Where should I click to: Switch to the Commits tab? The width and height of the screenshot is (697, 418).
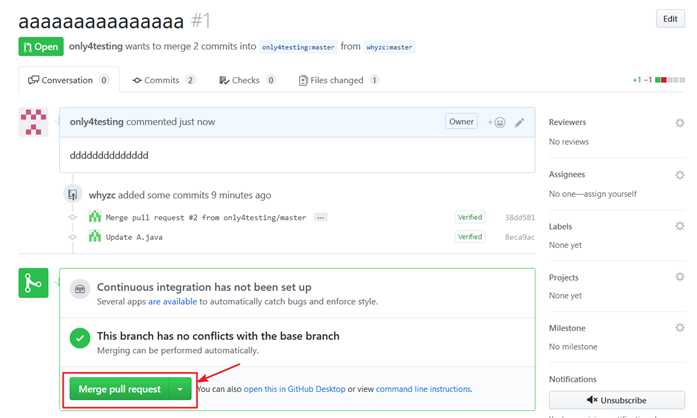[x=163, y=80]
